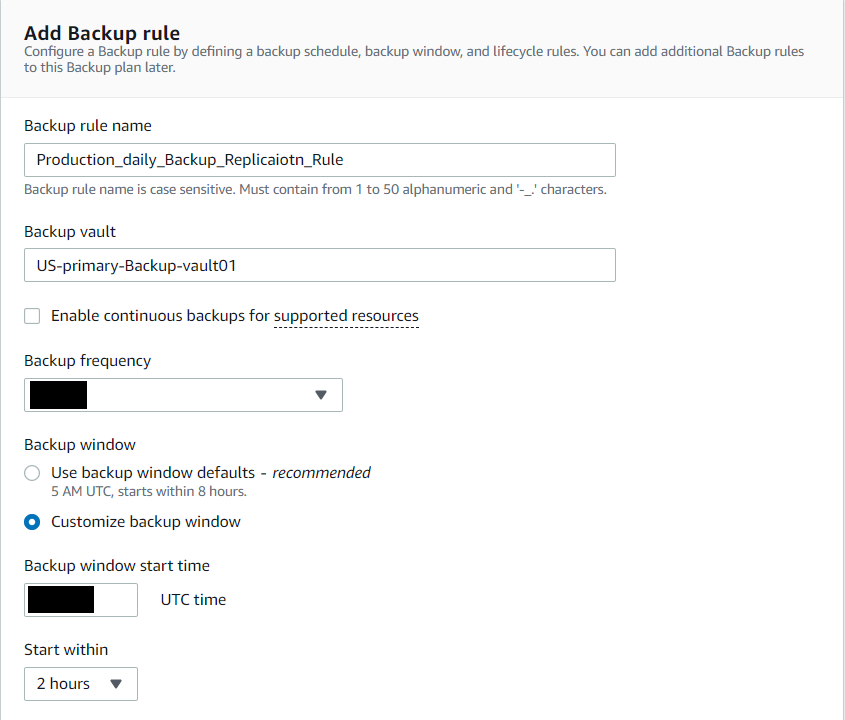This screenshot has height=720, width=845.
Task: Toggle the continuous backups option off
Action: pos(31,315)
